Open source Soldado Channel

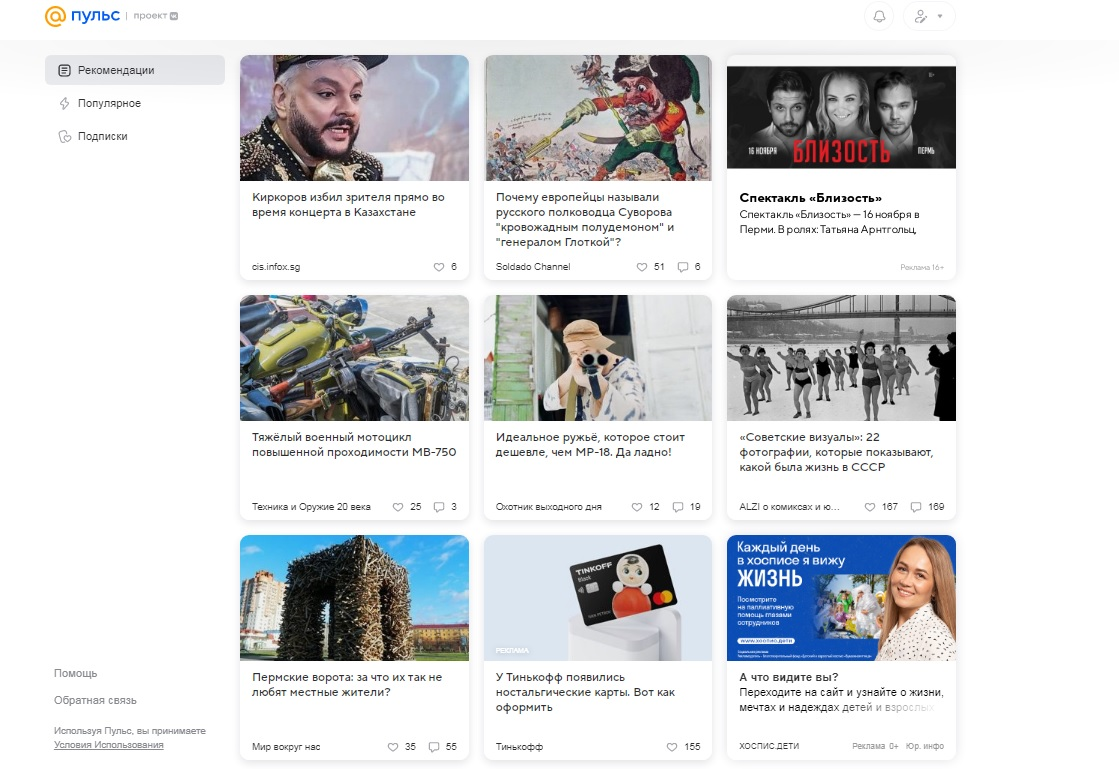click(533, 267)
